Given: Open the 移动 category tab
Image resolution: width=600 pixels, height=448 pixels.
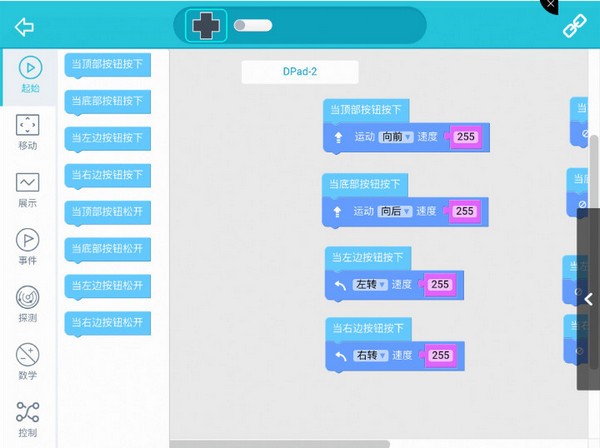Looking at the screenshot, I should pos(28,132).
